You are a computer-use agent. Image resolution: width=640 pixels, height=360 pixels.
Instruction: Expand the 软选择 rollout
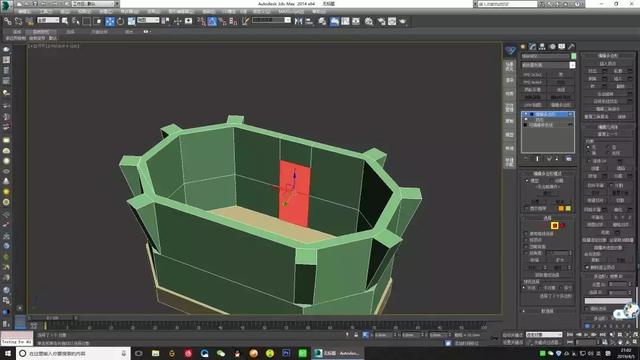point(547,311)
